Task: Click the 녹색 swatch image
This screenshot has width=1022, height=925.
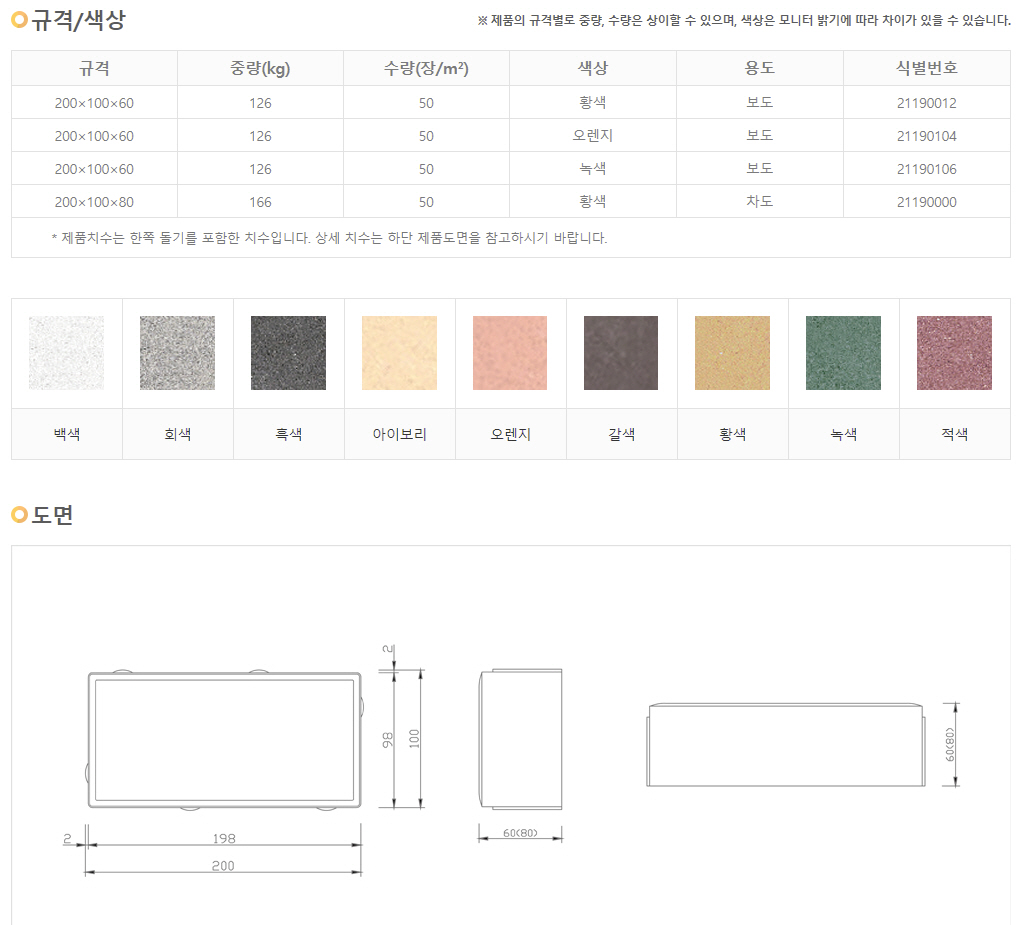Action: (843, 352)
